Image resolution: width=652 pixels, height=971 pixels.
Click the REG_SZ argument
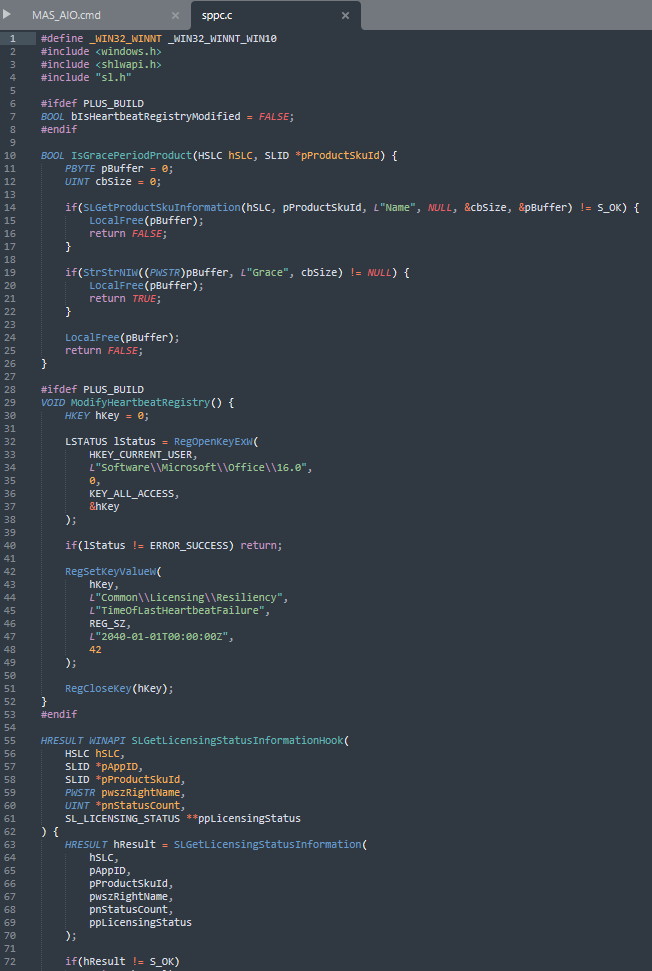click(107, 624)
